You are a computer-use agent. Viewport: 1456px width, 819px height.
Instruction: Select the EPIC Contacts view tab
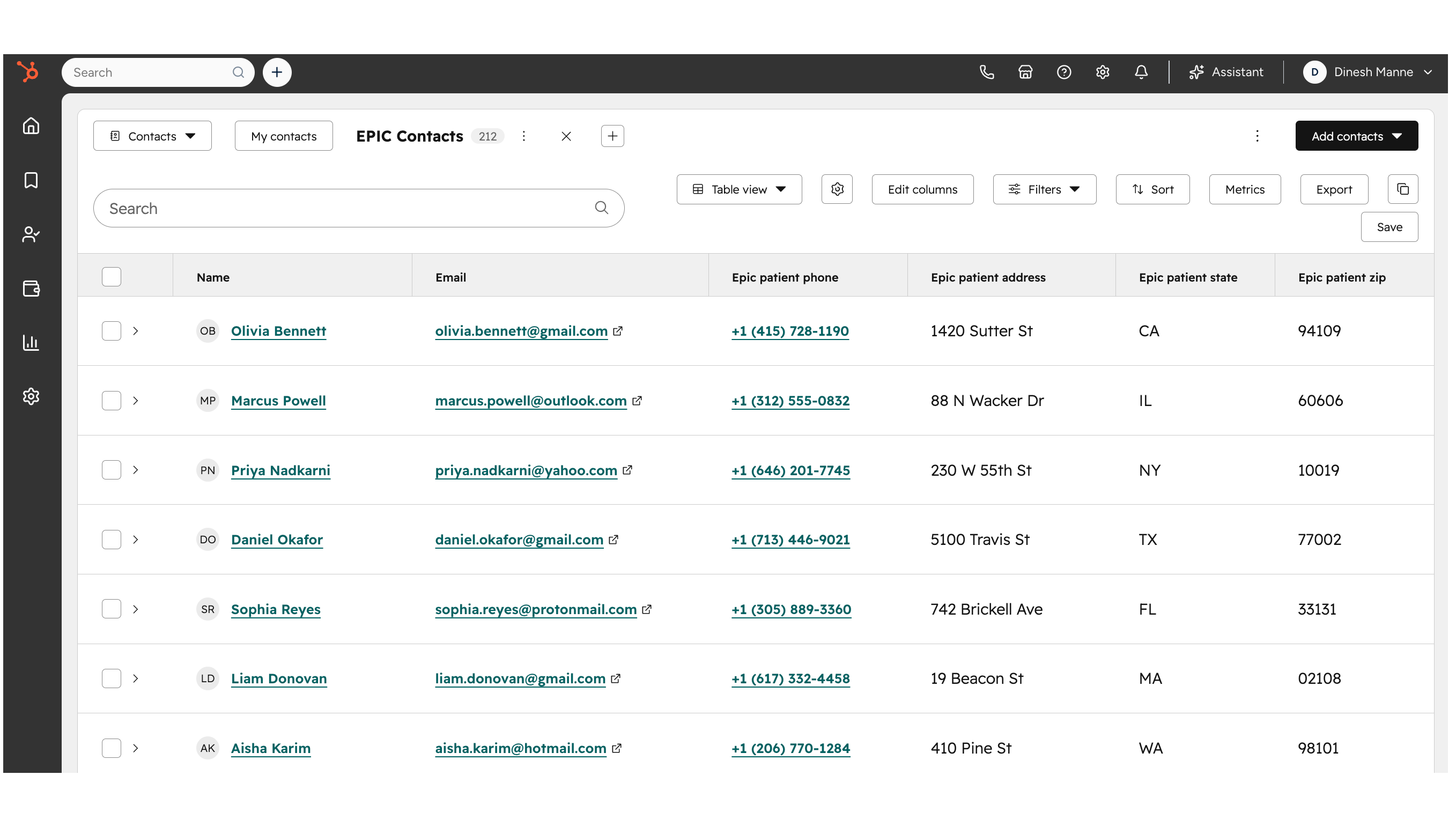click(410, 136)
